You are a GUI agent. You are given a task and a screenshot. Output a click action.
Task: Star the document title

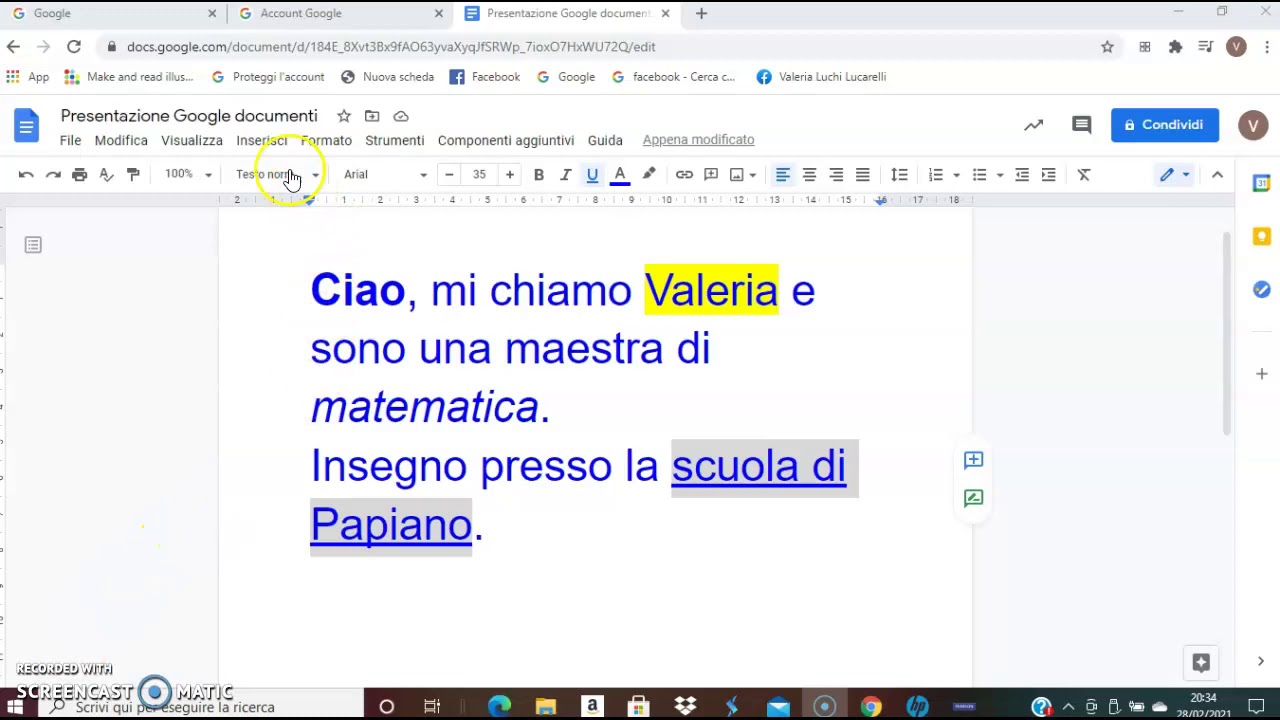[x=344, y=116]
